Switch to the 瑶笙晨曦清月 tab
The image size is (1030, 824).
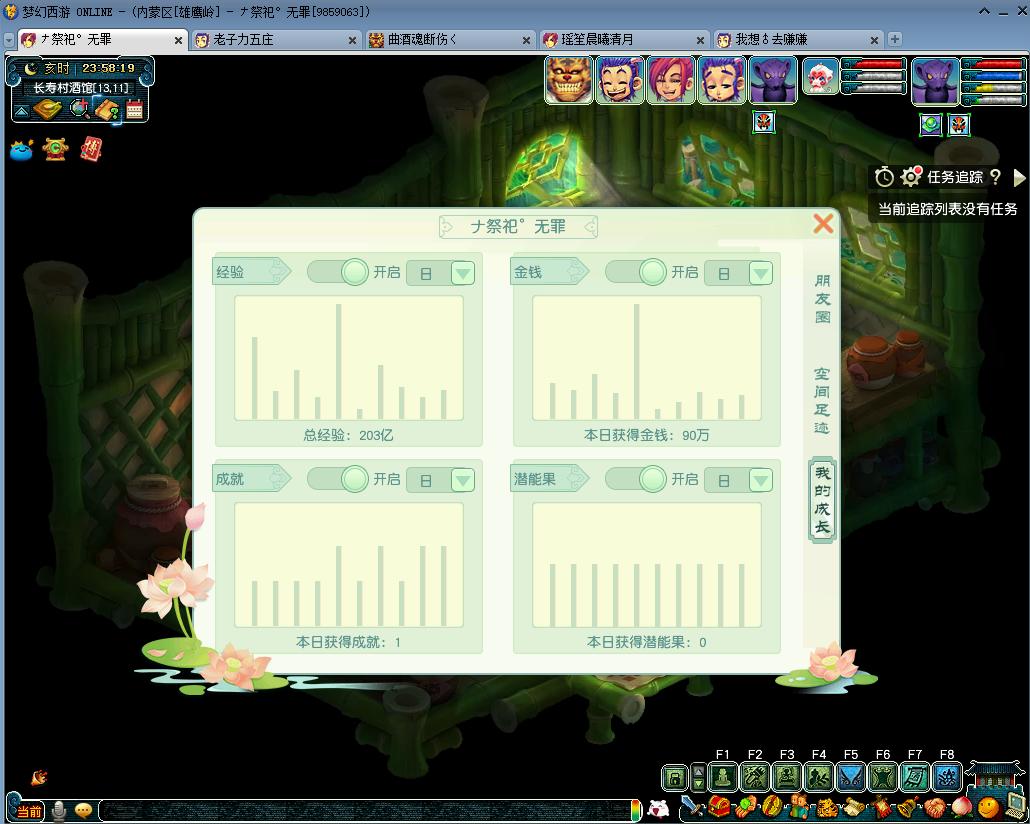coord(624,40)
